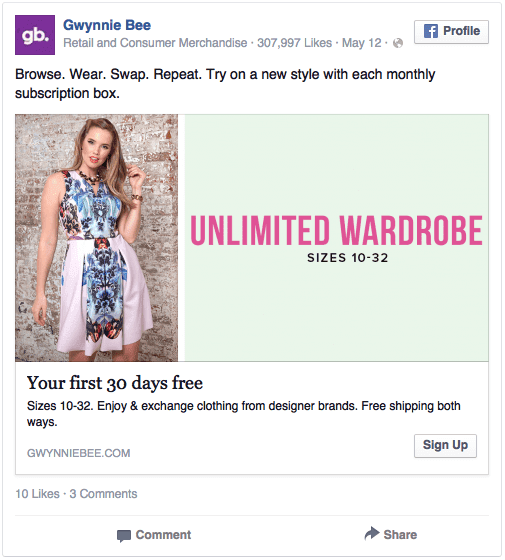Open the Gwynnie Bee page name link

(x=107, y=25)
